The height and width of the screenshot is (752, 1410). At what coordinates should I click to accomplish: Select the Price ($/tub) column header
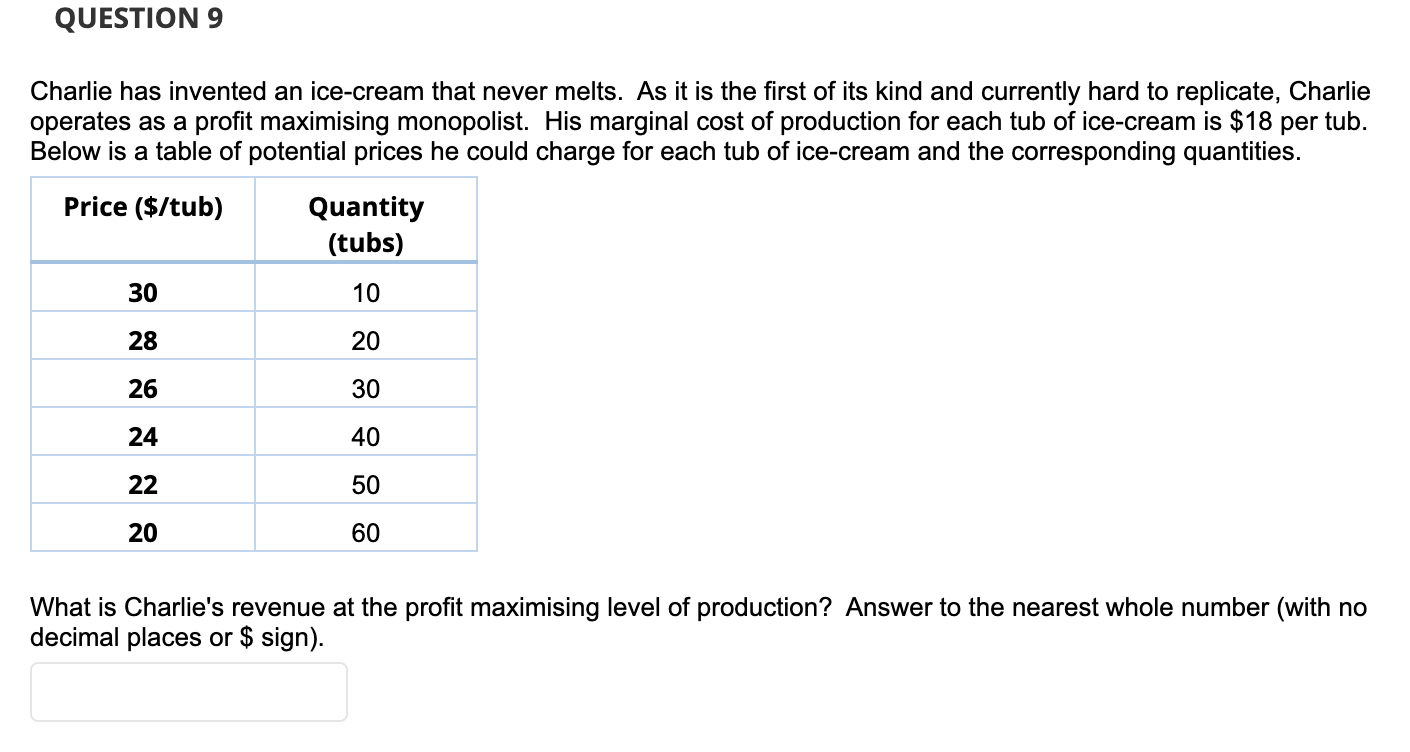click(x=142, y=207)
